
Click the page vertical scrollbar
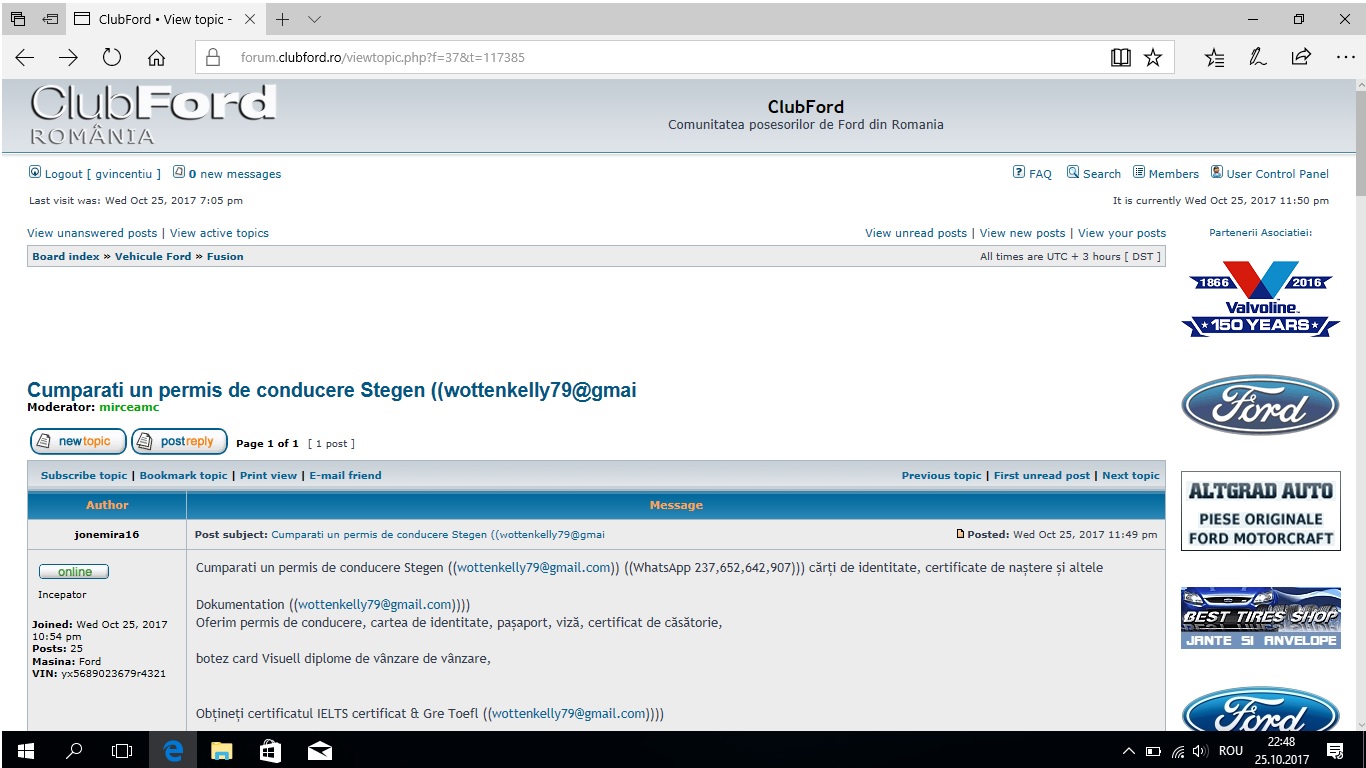1359,400
